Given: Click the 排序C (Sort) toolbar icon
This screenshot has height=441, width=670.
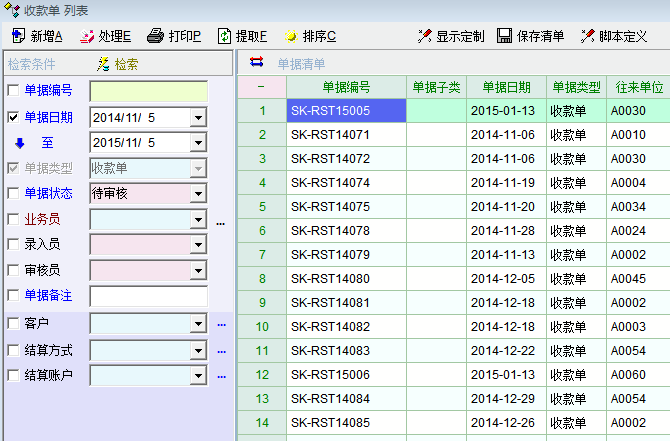Looking at the screenshot, I should pos(291,36).
